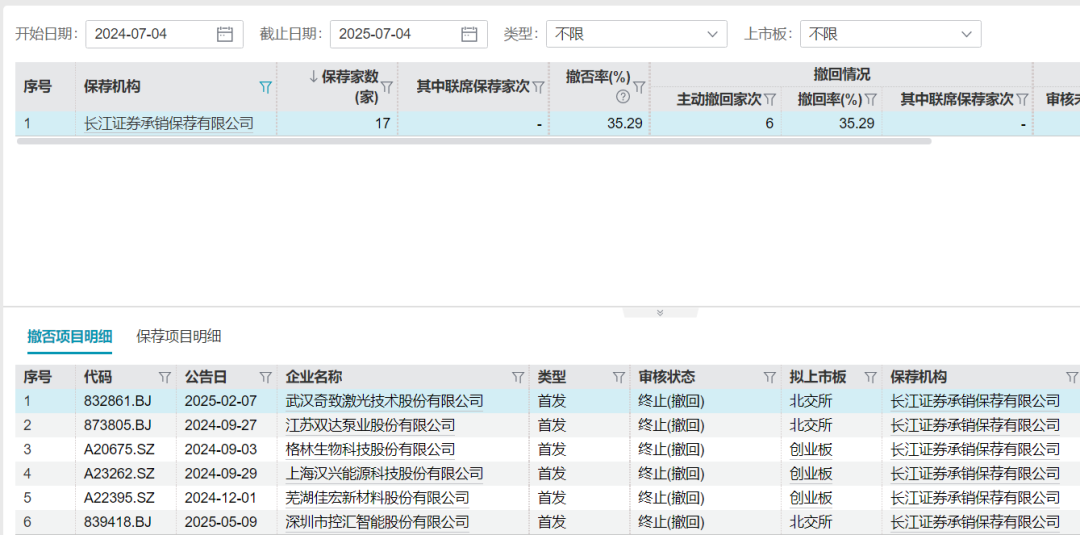Viewport: 1080px width, 535px height.
Task: Collapse the panel using the double-chevron divider handle
Action: (x=660, y=312)
